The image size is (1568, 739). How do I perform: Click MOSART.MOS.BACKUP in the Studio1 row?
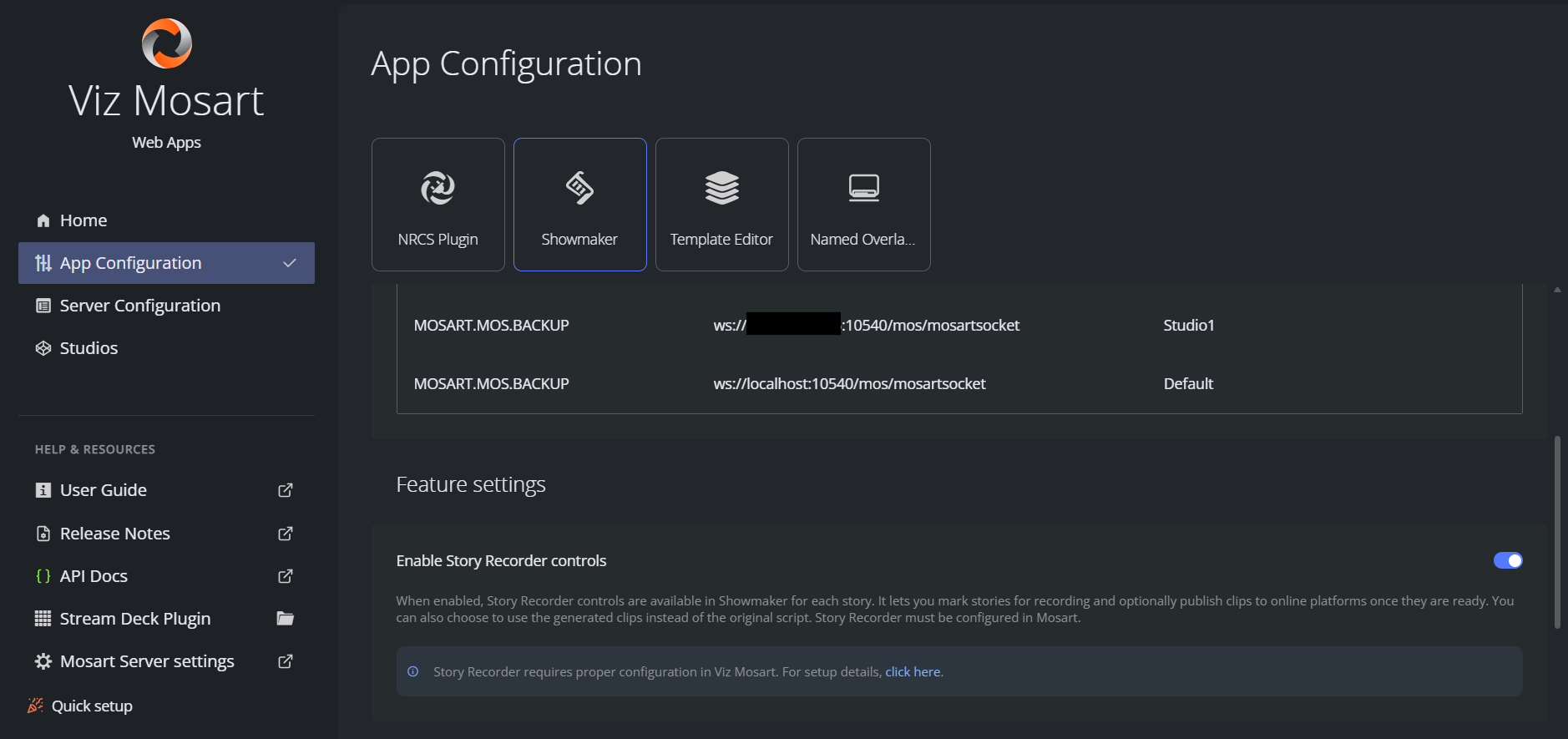(491, 326)
